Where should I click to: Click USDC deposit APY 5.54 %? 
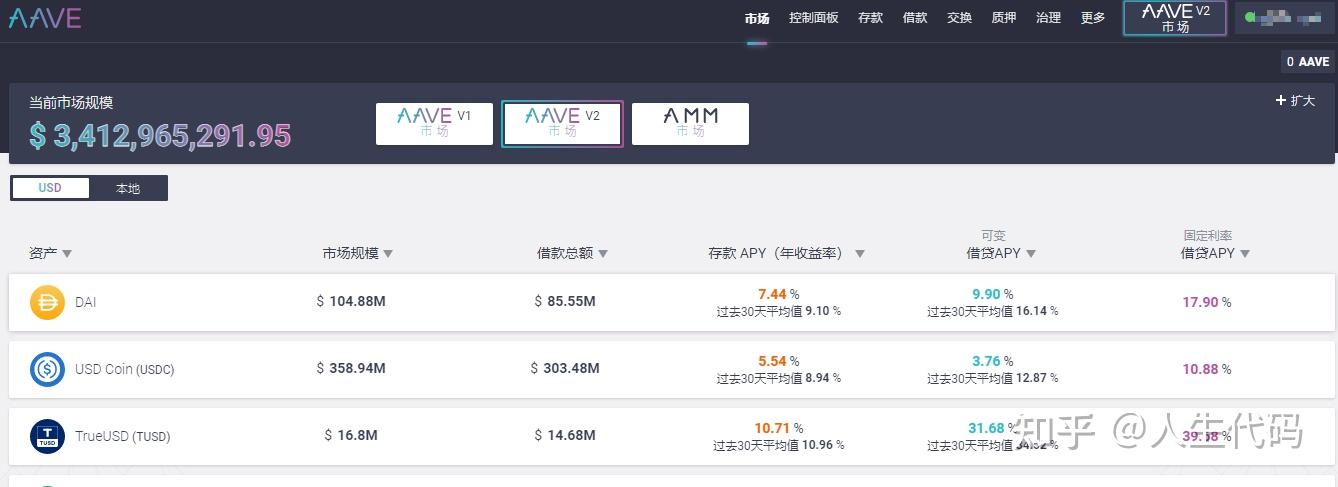pyautogui.click(x=779, y=361)
